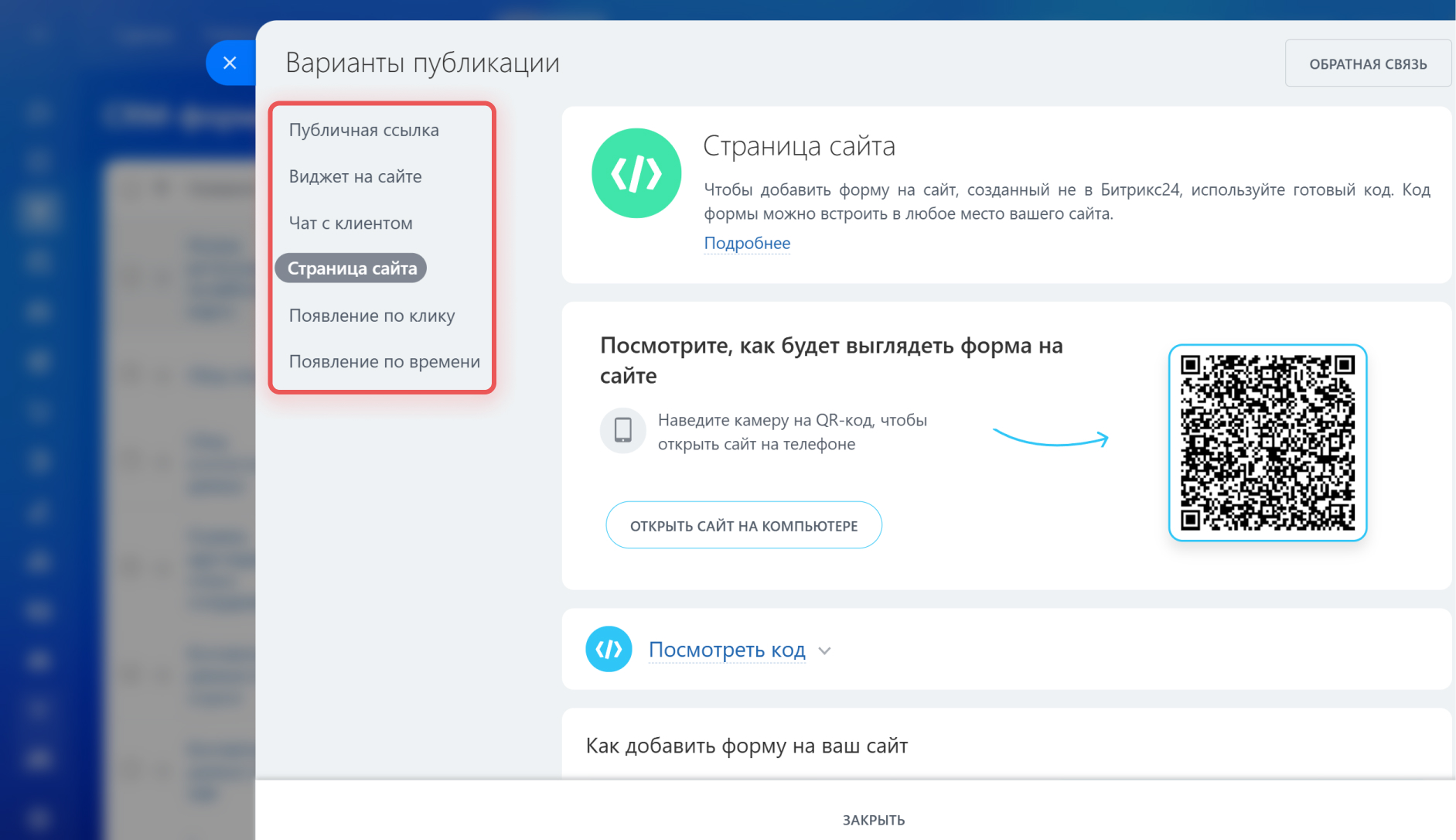Click the phone icon near QR hint
This screenshot has height=840, width=1456.
pos(622,430)
